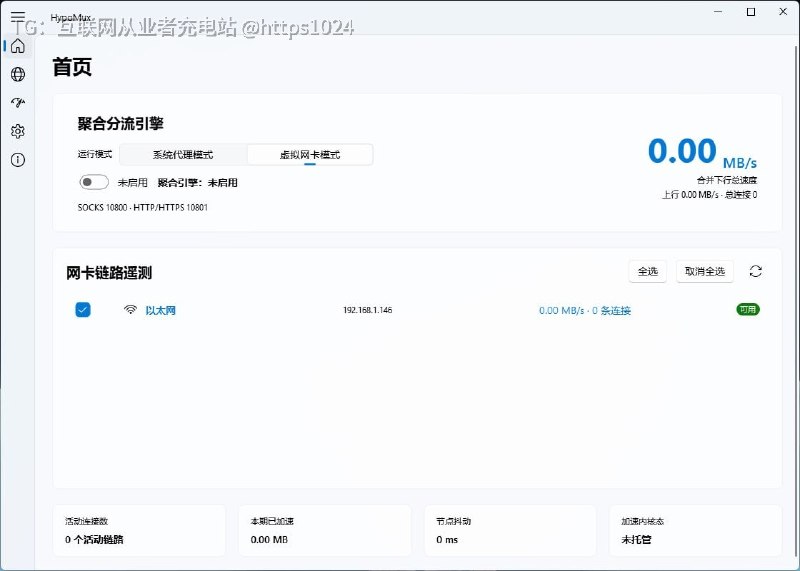Open the speed gauge page icon
The image size is (800, 571).
(x=18, y=103)
